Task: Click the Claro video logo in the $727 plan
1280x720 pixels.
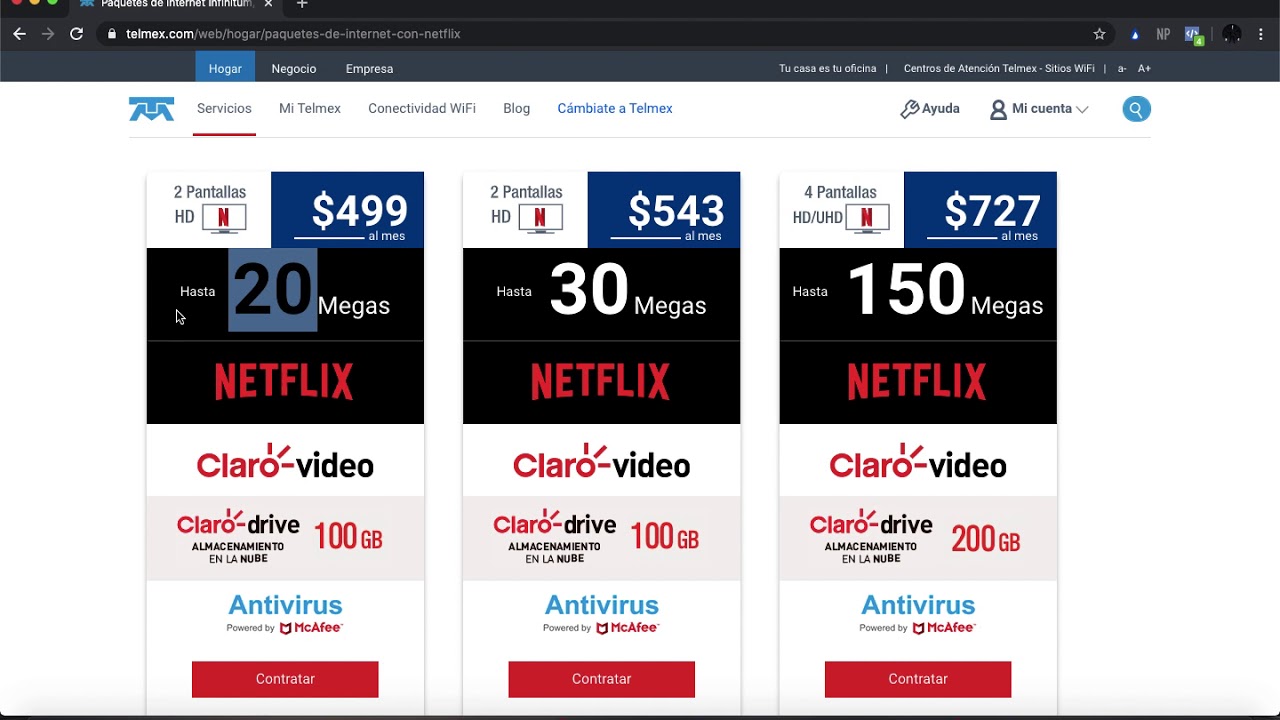Action: coord(918,462)
